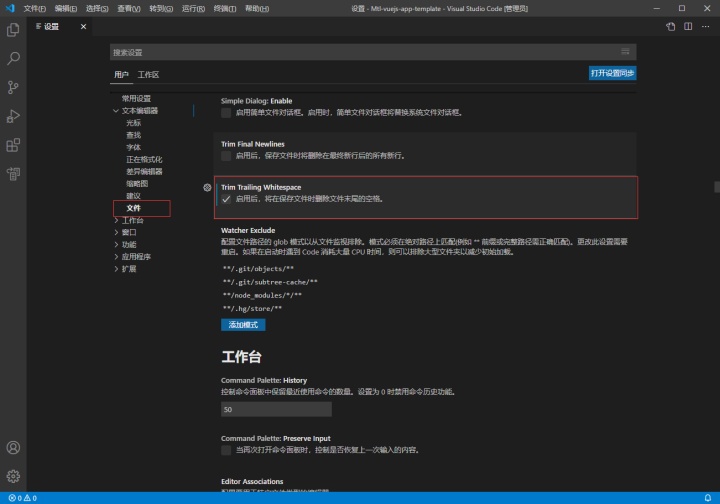720x504 pixels.
Task: Open the 帮助(H) menu
Action: pos(257,8)
